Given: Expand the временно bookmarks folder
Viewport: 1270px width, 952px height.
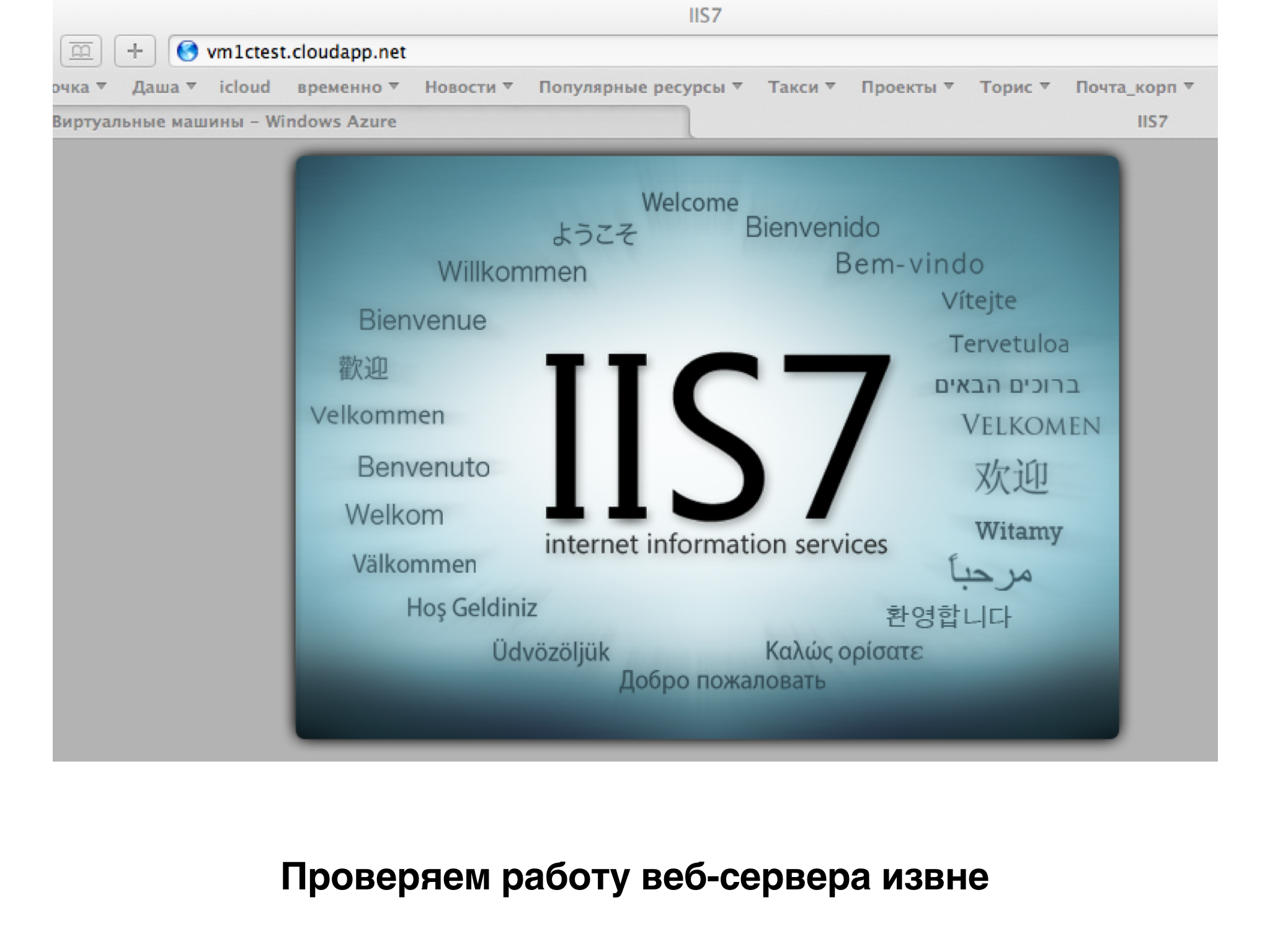Looking at the screenshot, I should [348, 87].
